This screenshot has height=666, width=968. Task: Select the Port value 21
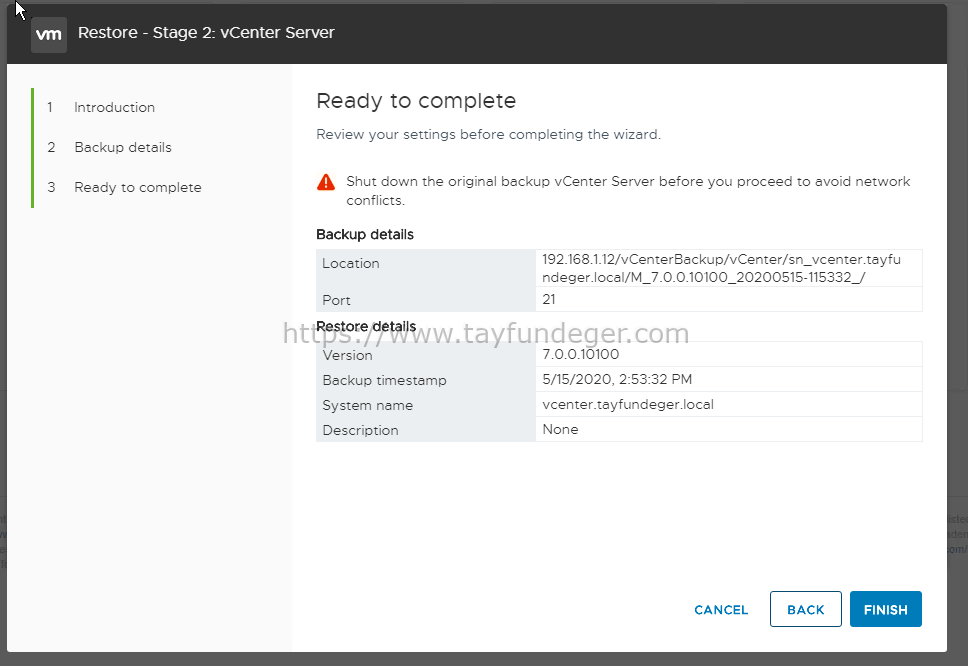click(549, 299)
